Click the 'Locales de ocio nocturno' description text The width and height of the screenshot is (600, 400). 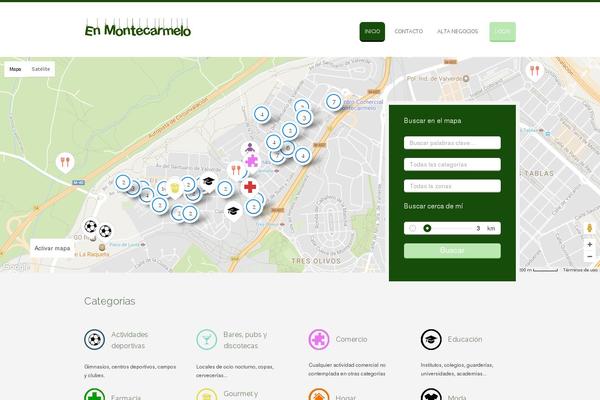[235, 371]
